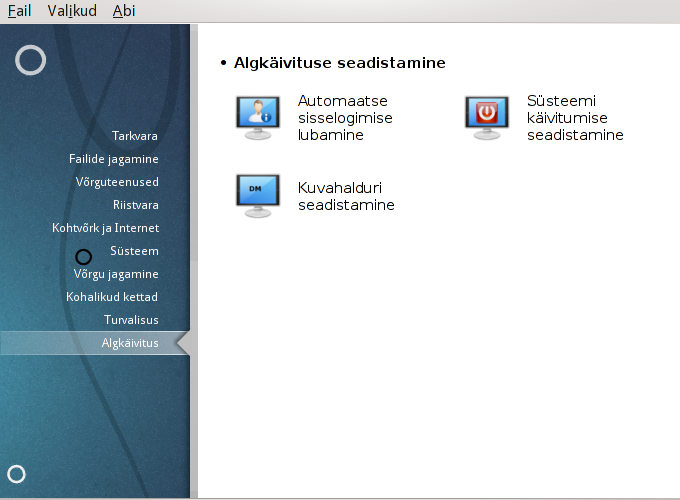Go to Kohalikud kettad section
The width and height of the screenshot is (680, 500).
pyautogui.click(x=112, y=297)
